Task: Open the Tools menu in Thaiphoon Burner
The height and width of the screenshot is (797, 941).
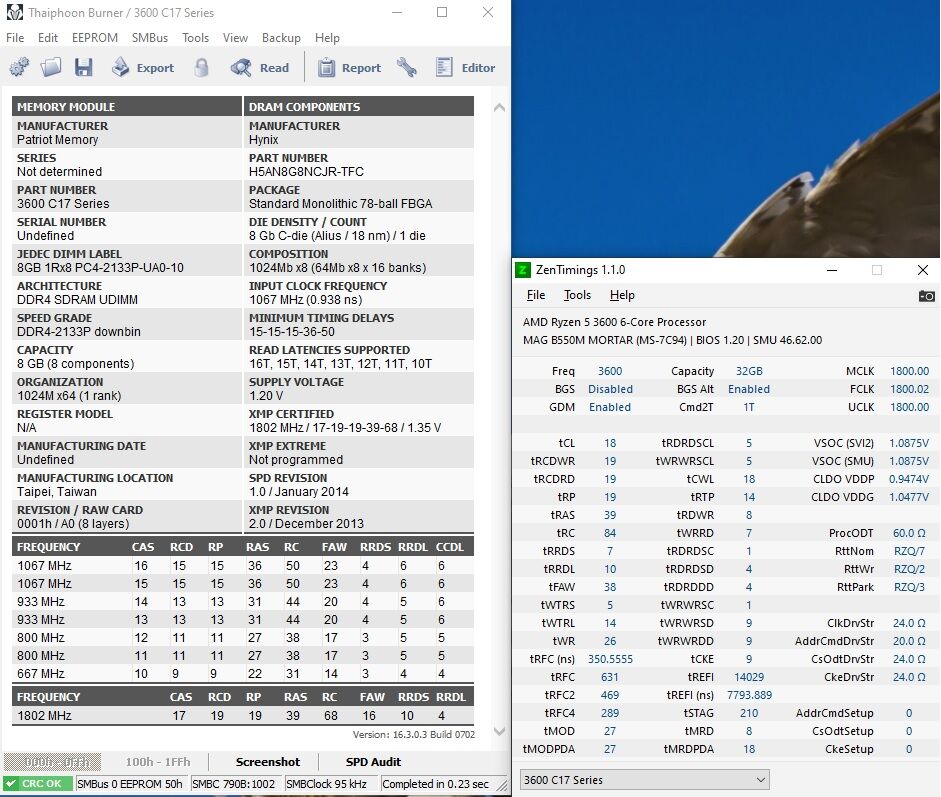Action: (196, 38)
